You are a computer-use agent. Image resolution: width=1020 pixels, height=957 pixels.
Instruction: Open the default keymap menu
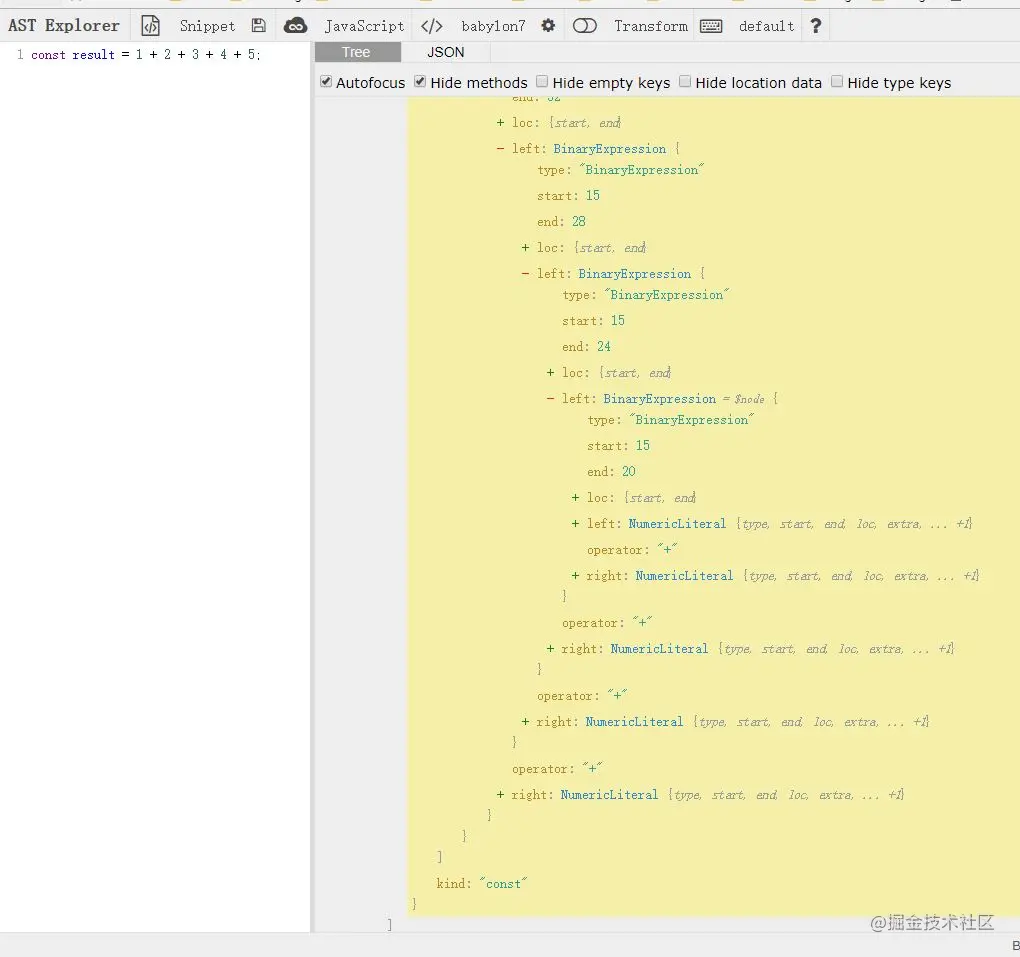[766, 26]
